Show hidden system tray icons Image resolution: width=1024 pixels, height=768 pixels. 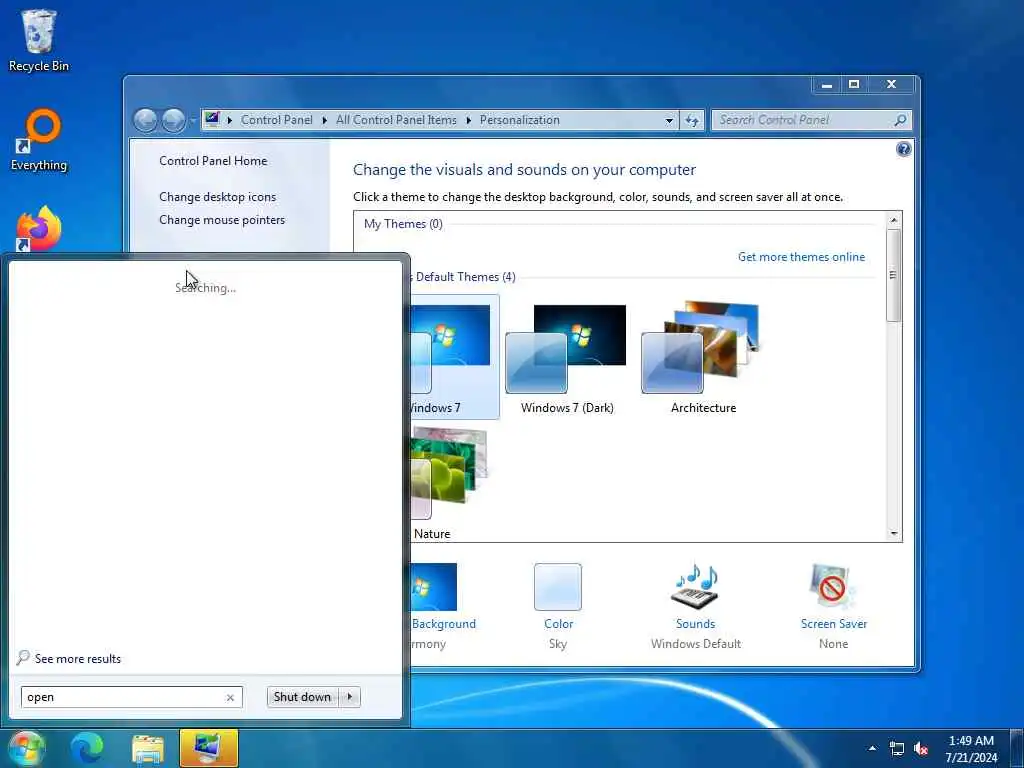pos(872,748)
